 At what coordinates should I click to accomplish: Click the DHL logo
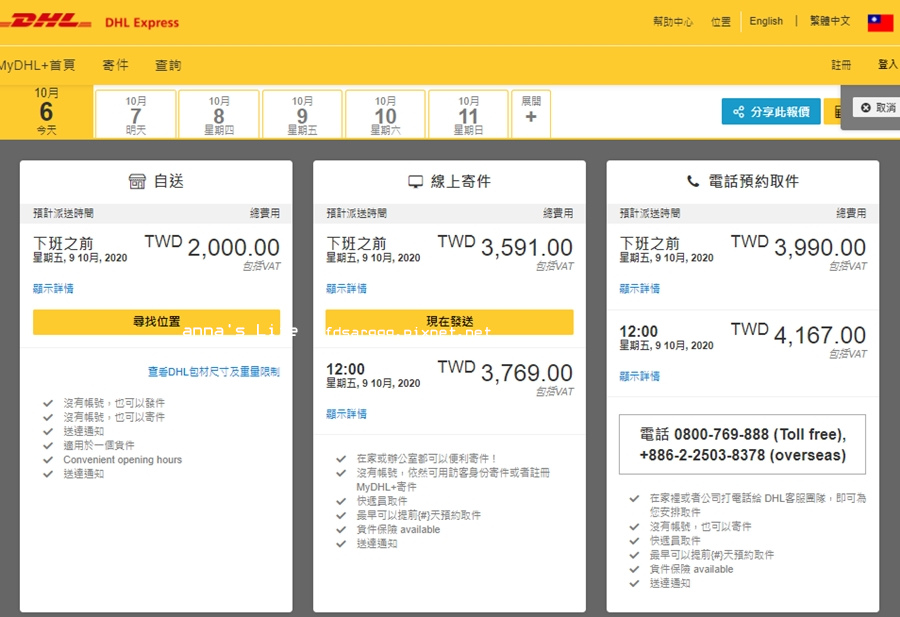coord(45,22)
